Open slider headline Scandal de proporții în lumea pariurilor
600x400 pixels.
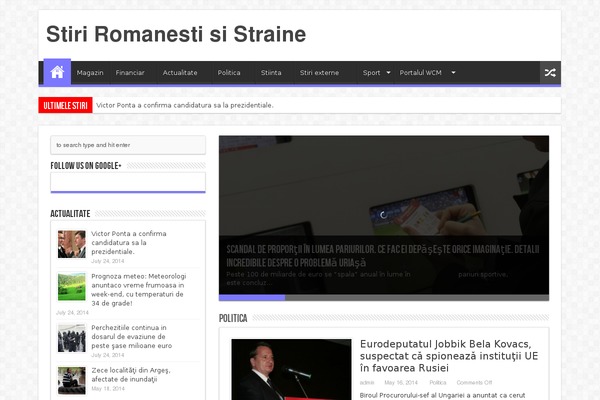(383, 256)
